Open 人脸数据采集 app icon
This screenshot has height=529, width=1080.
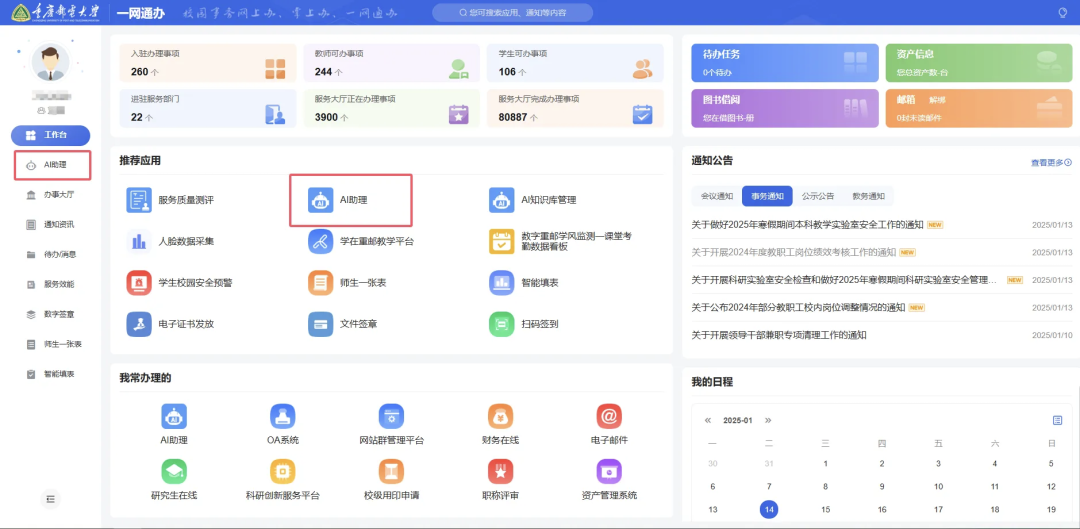coord(138,241)
